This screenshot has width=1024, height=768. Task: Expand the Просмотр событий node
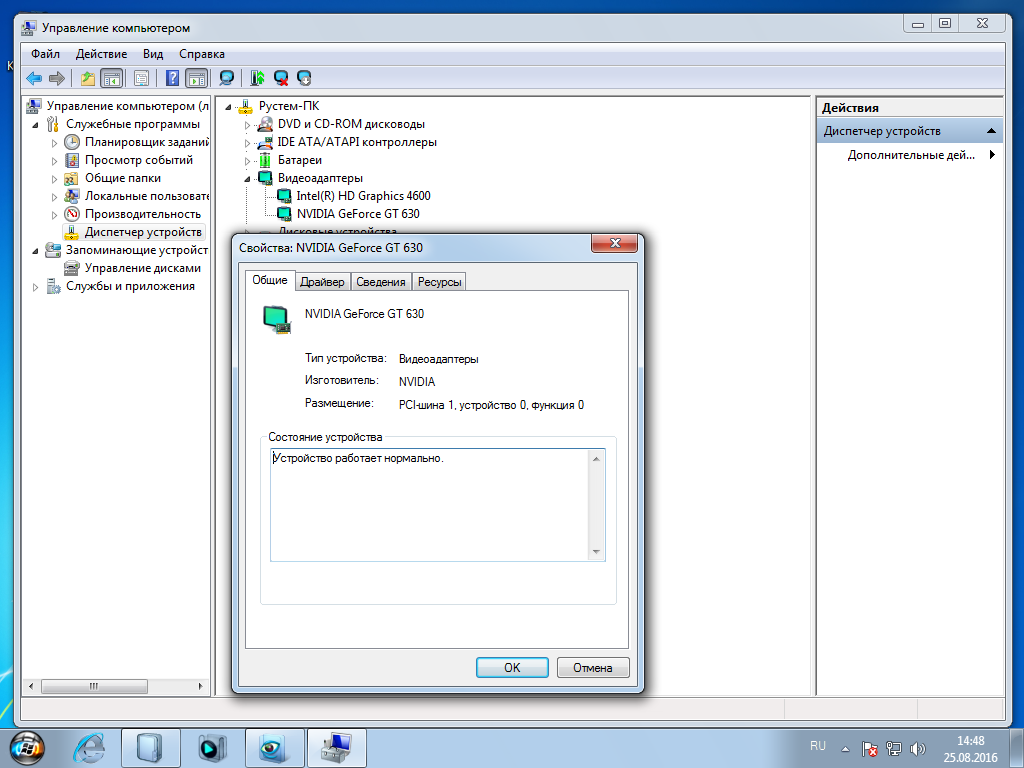coord(54,161)
